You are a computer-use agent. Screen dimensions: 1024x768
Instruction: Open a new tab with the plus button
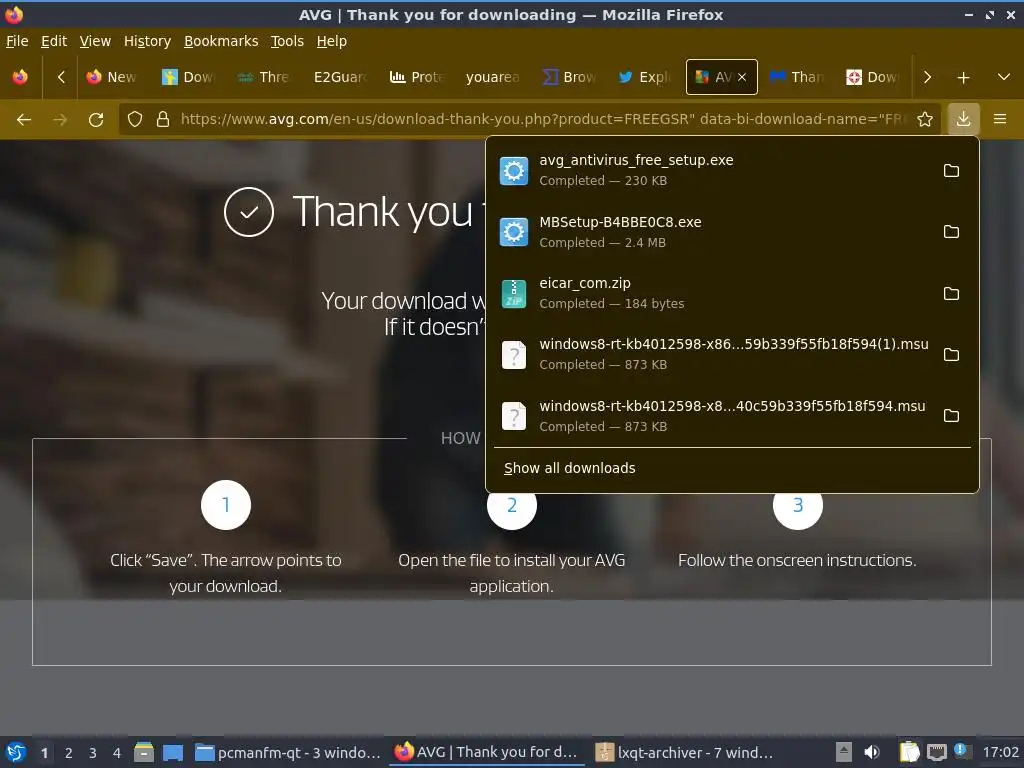[963, 78]
